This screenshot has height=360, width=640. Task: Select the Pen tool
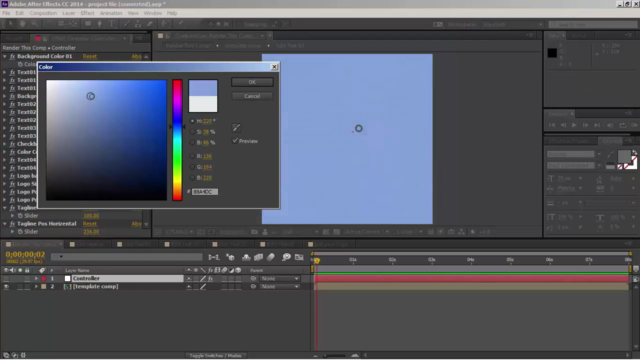click(x=99, y=24)
